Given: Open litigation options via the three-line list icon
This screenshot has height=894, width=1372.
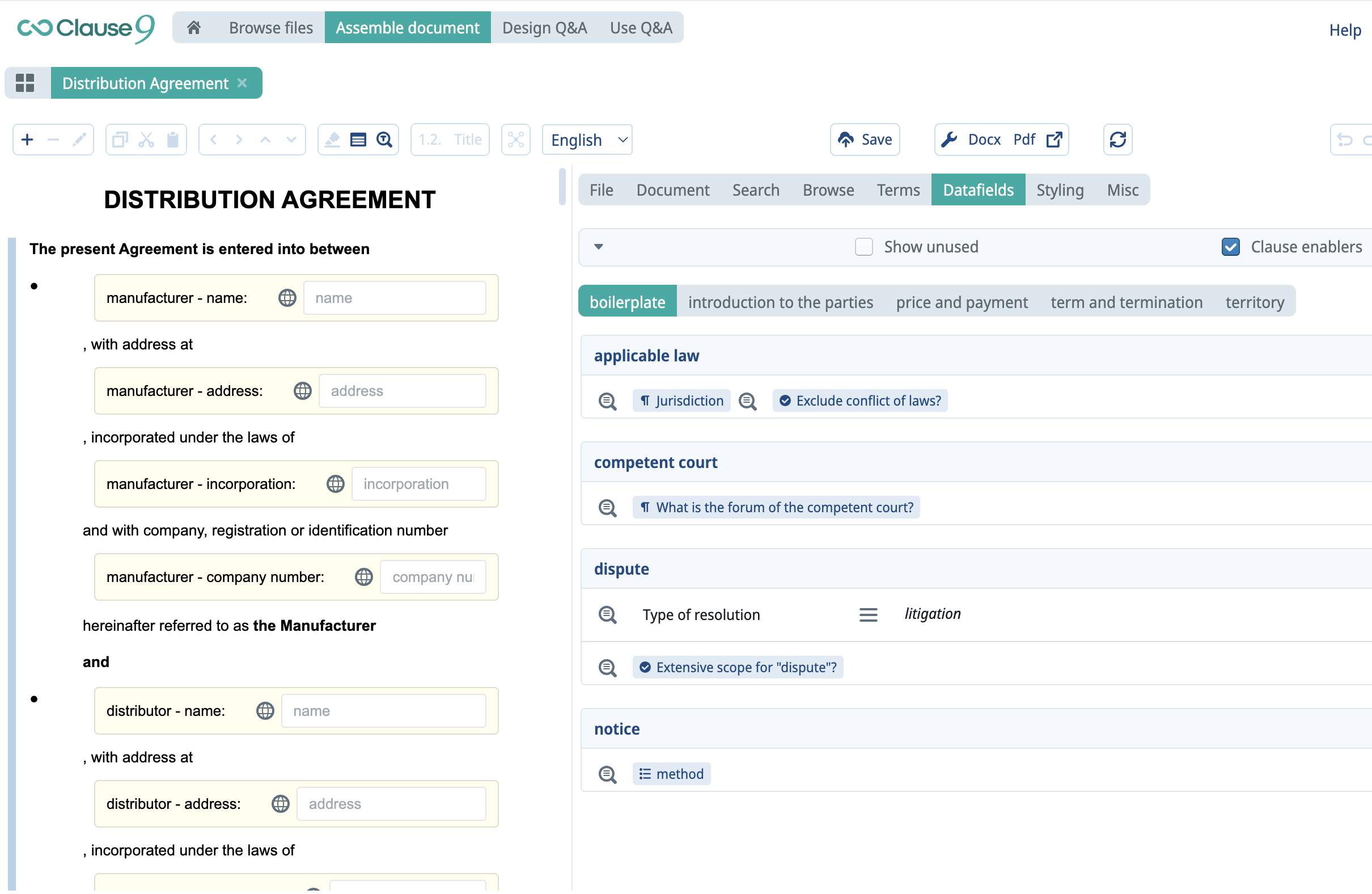Looking at the screenshot, I should tap(868, 615).
